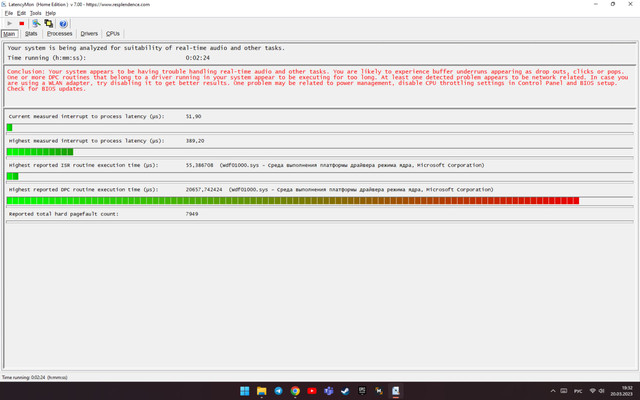Screen dimensions: 640x400
Task: Click the LatencyMon taskbar icon
Action: [396, 391]
